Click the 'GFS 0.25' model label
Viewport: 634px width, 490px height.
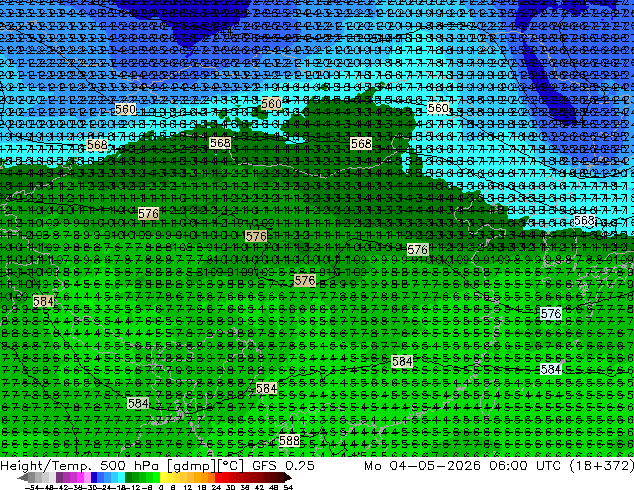coord(283,466)
